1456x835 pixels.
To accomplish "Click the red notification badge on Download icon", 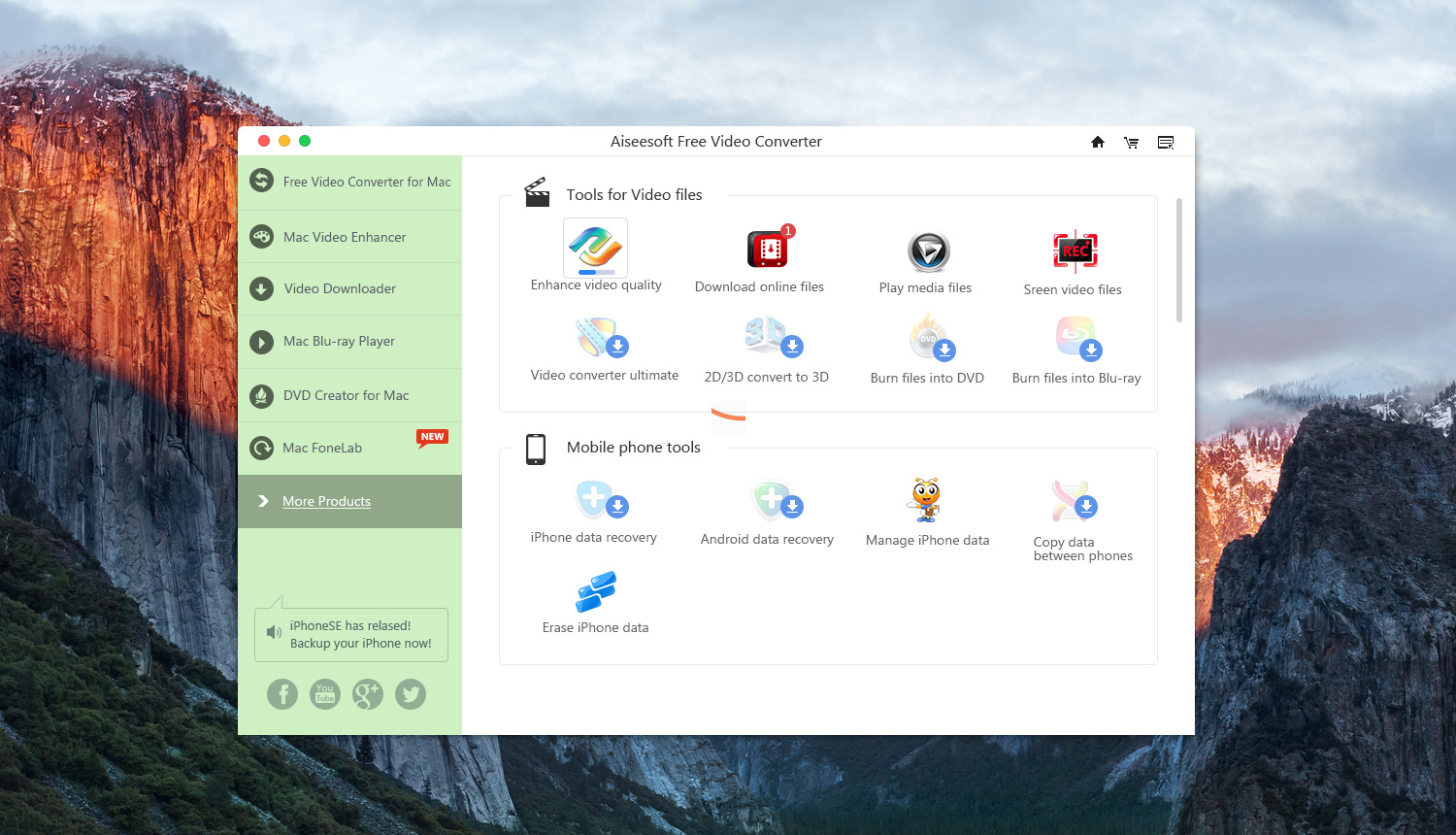I will (x=788, y=231).
